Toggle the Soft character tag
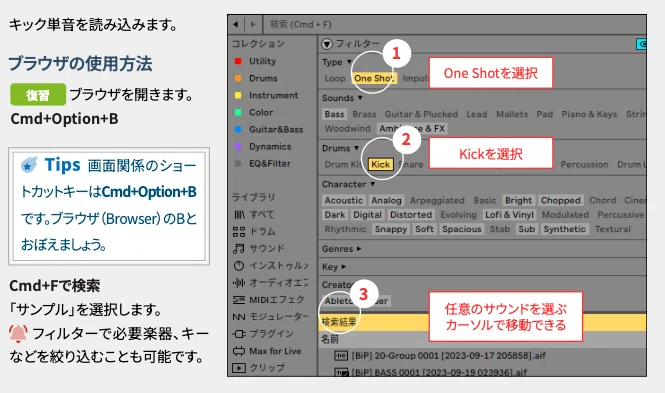 pos(424,229)
